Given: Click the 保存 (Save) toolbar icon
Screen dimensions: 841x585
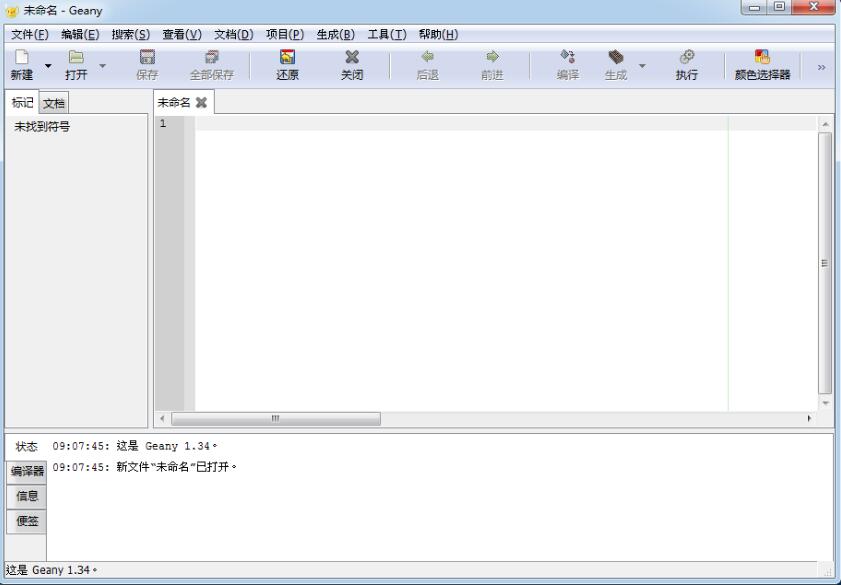Looking at the screenshot, I should pos(147,57).
